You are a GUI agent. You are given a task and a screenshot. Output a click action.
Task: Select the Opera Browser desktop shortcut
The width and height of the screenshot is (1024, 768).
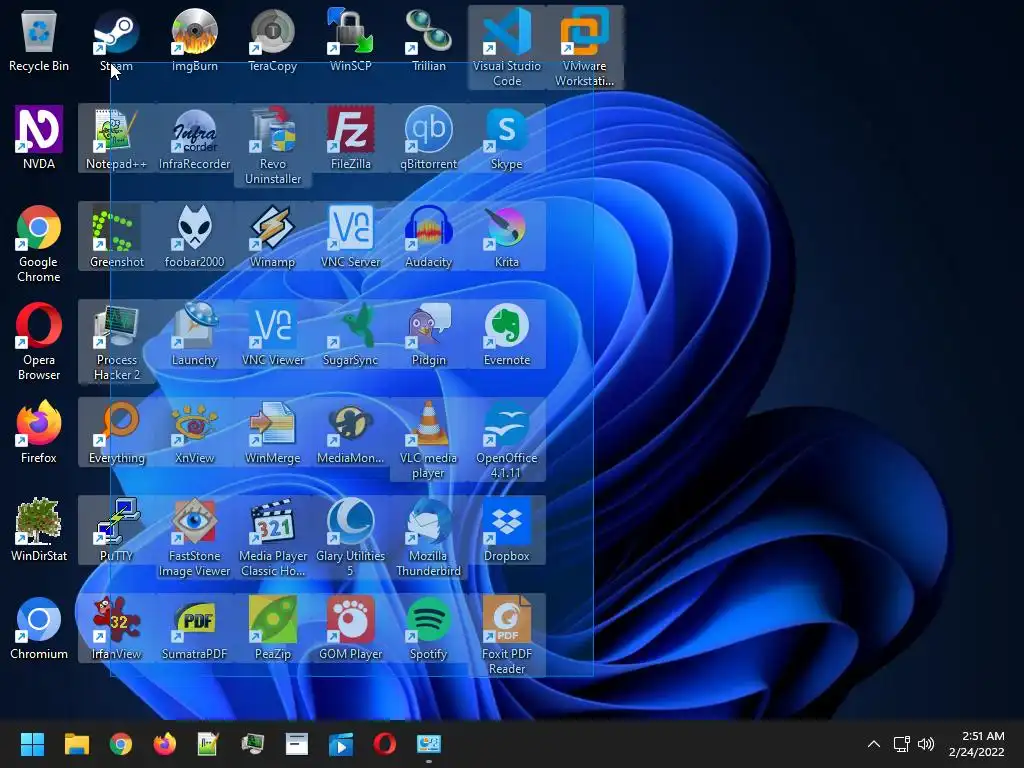pos(39,341)
